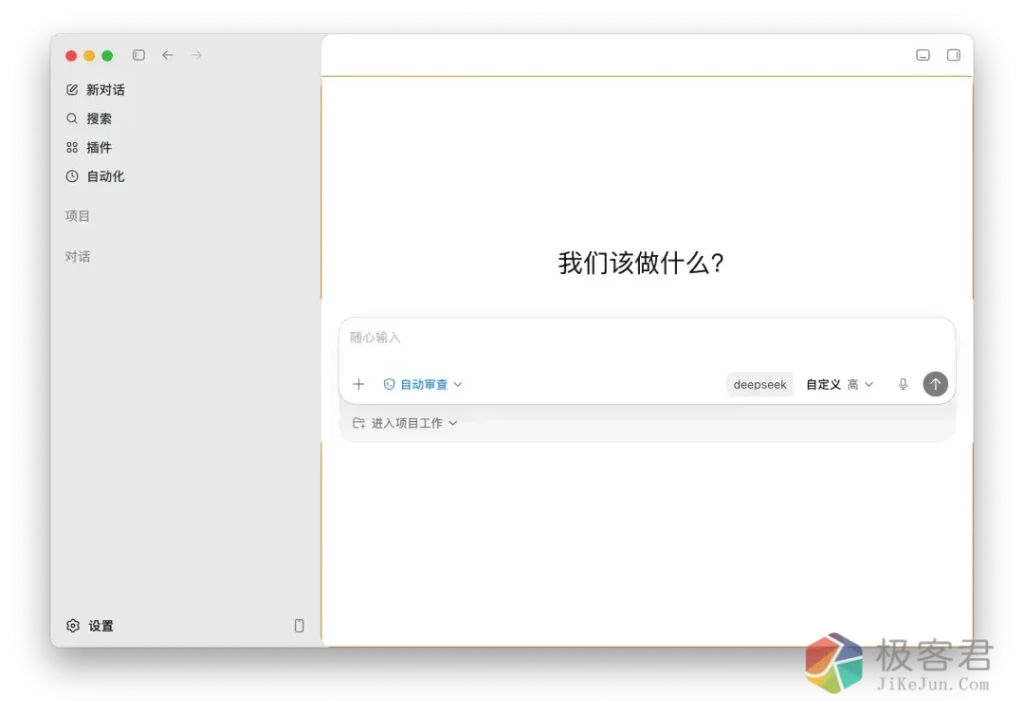Toggle the bottom panel layout icon
This screenshot has width=1024, height=714.
923,56
